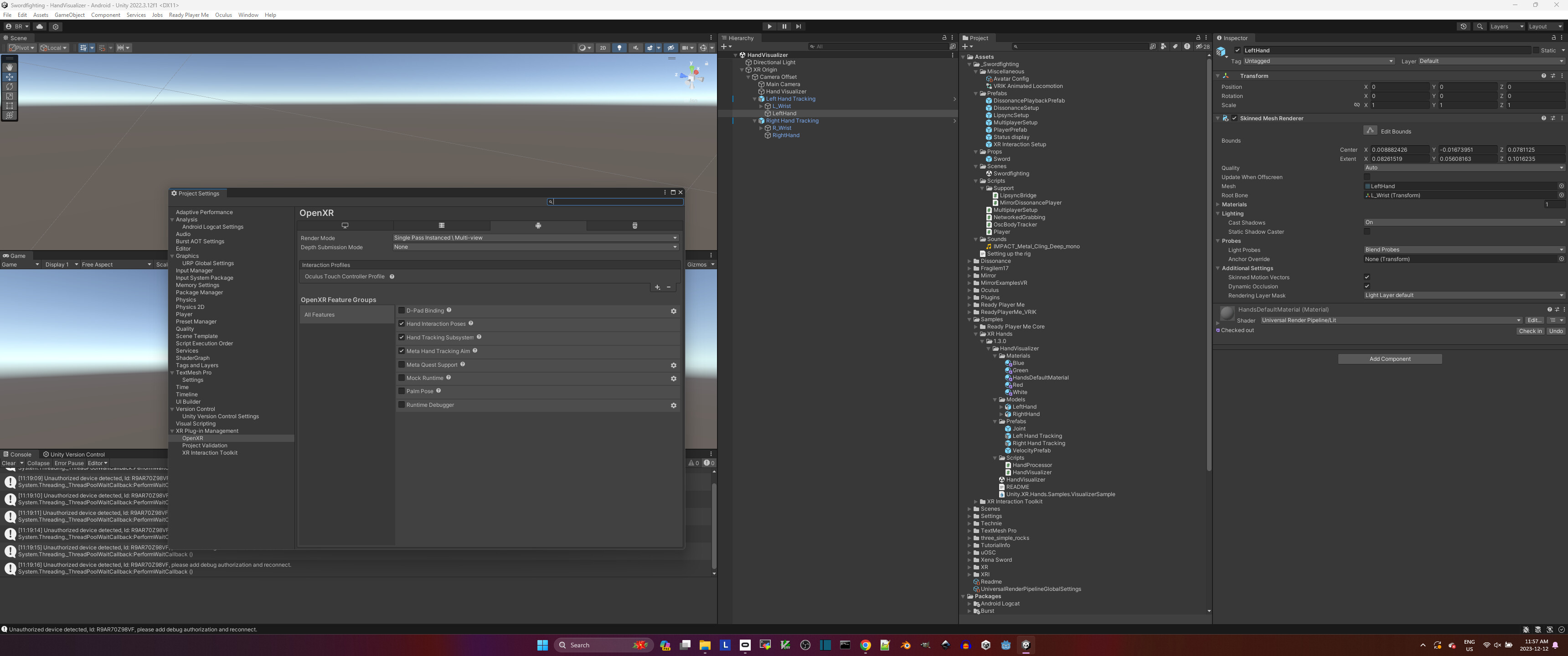1568x656 pixels.
Task: Open the Render Mode dropdown
Action: click(x=535, y=238)
